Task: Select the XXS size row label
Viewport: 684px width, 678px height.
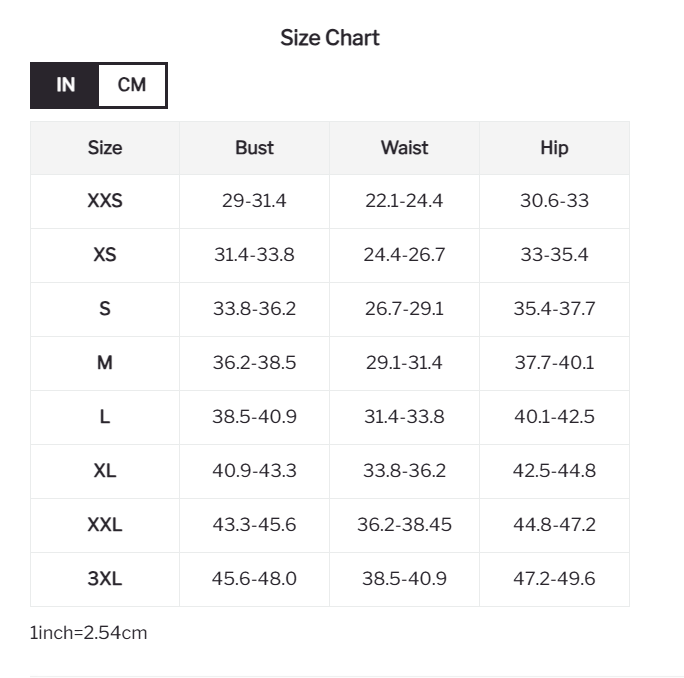Action: click(105, 201)
